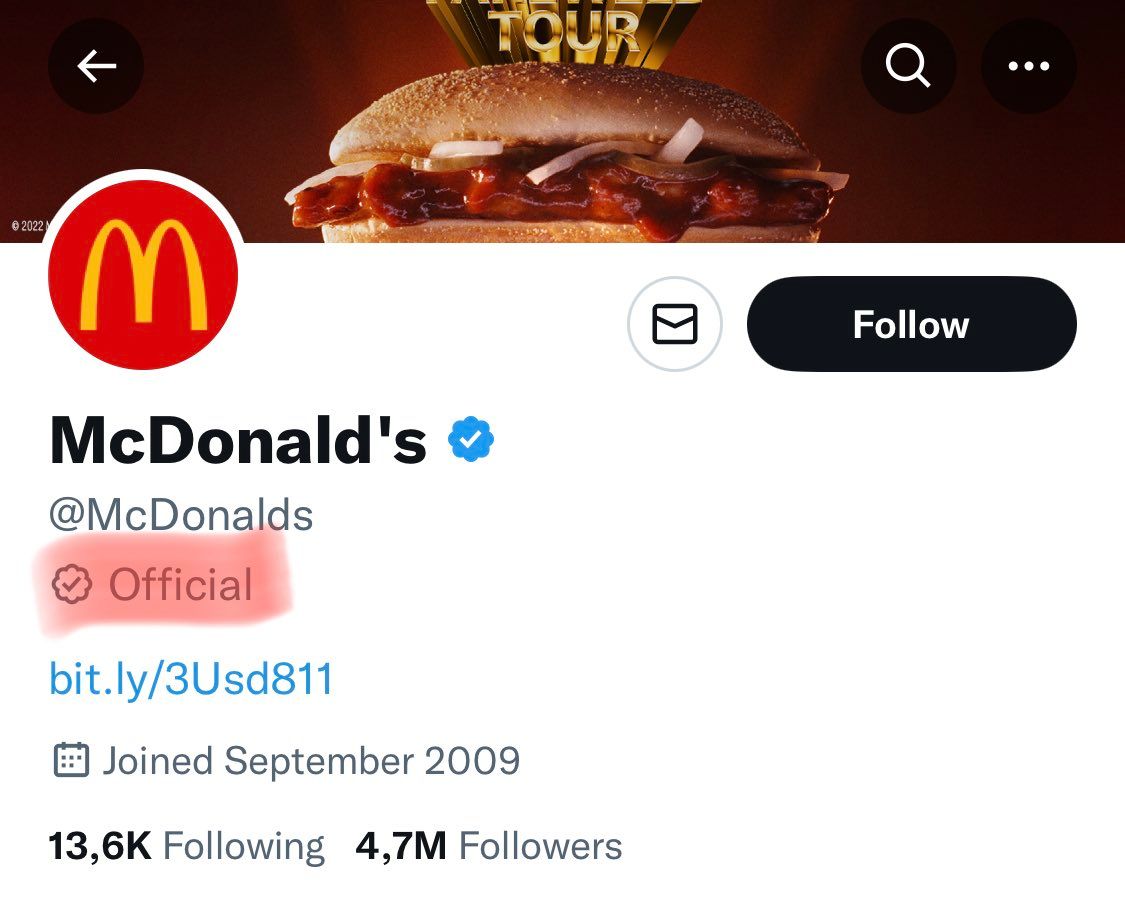Screen dimensions: 1125x908
Task: Click the McDonald's display name
Action: click(x=238, y=440)
